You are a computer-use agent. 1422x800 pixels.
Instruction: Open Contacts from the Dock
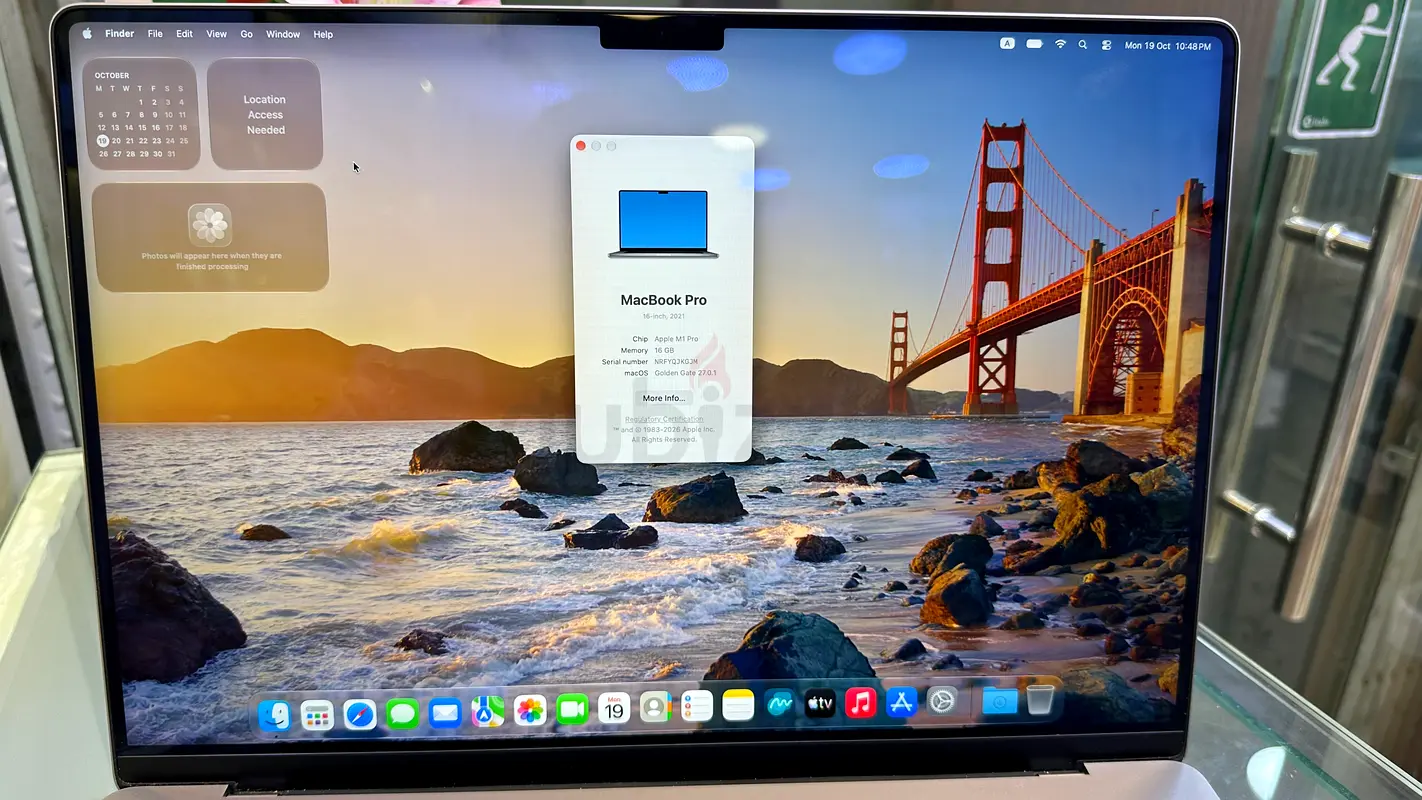tap(656, 708)
